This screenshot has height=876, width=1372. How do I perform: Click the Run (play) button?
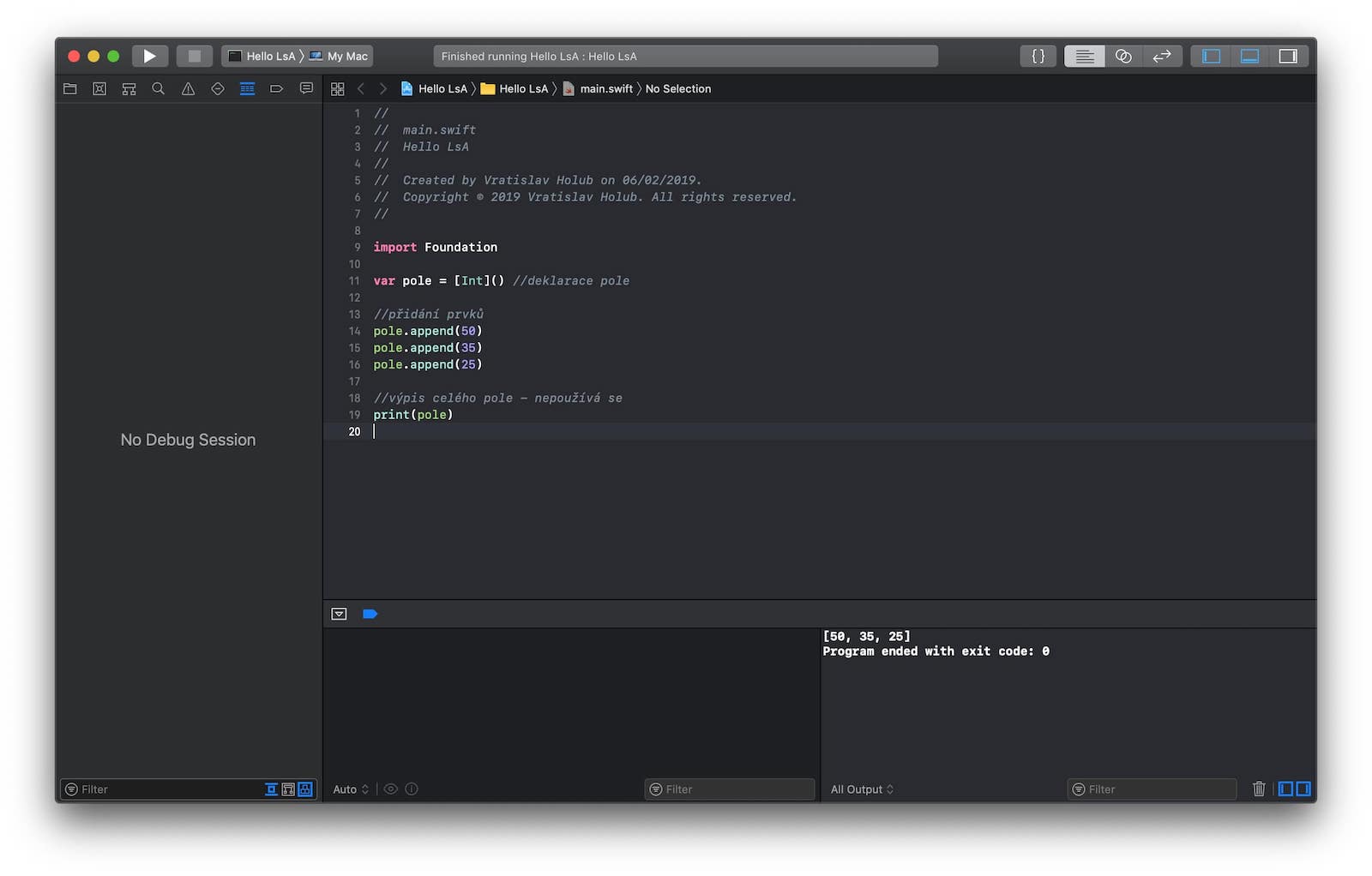point(149,56)
